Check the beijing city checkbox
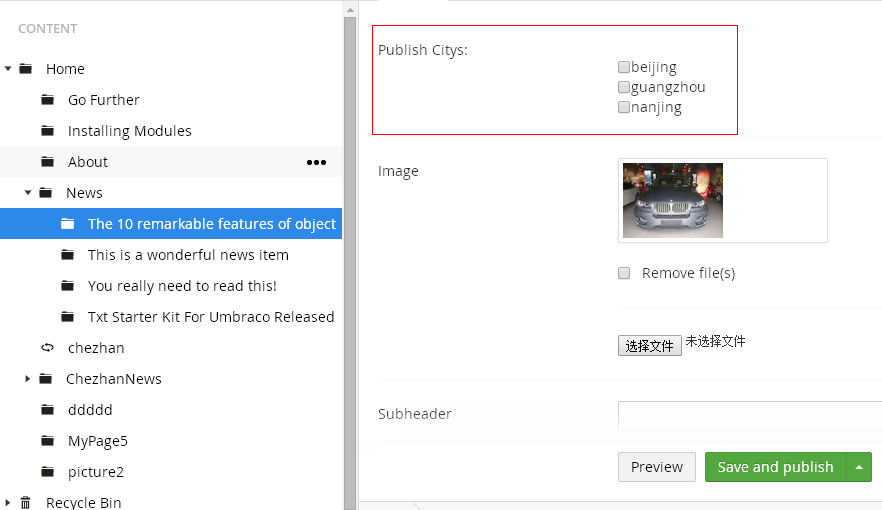882x510 pixels. (623, 67)
